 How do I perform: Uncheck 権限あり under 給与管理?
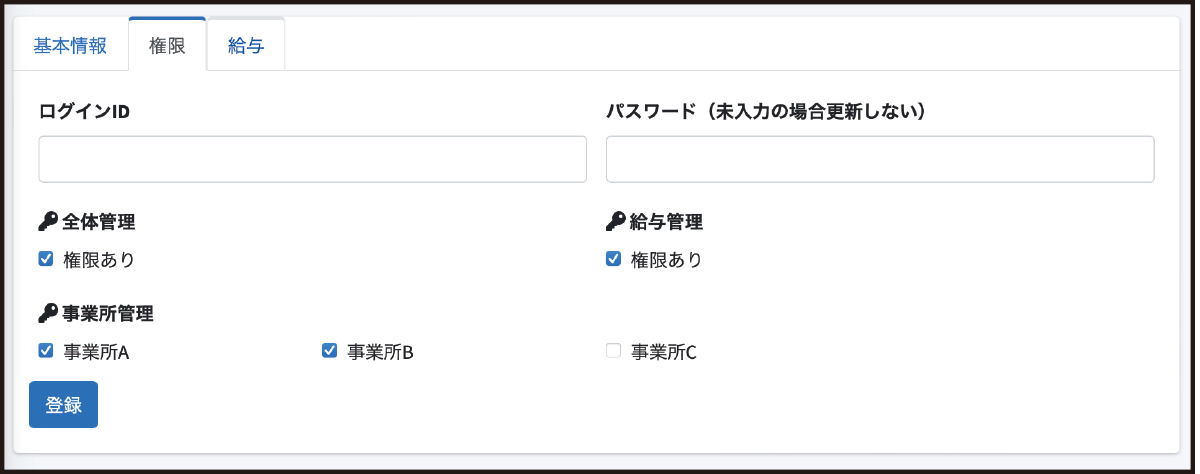pyautogui.click(x=614, y=259)
